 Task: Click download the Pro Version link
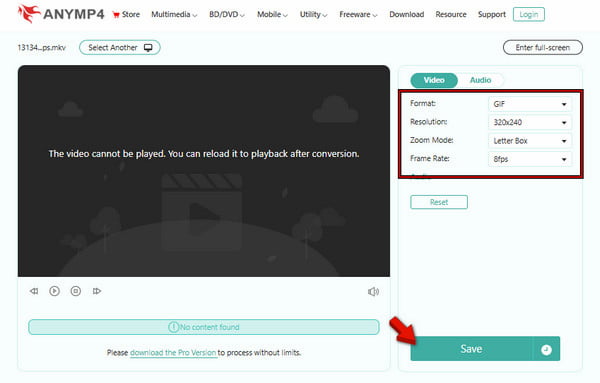173,352
